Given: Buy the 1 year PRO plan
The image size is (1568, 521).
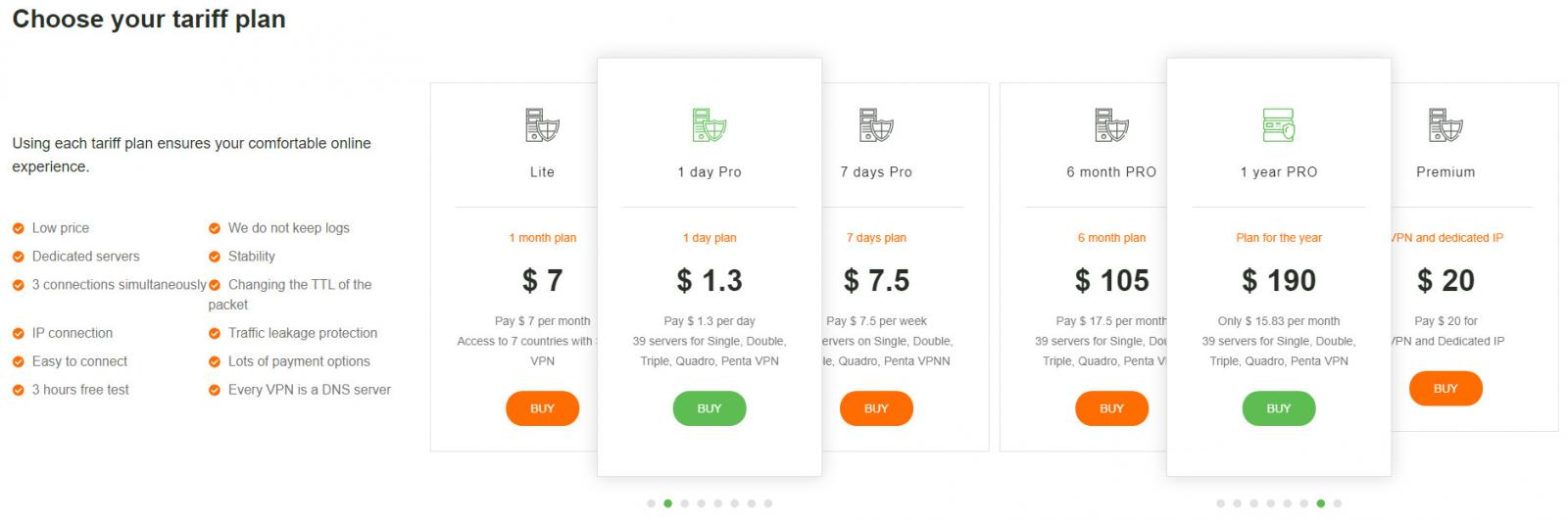Looking at the screenshot, I should click(x=1279, y=408).
